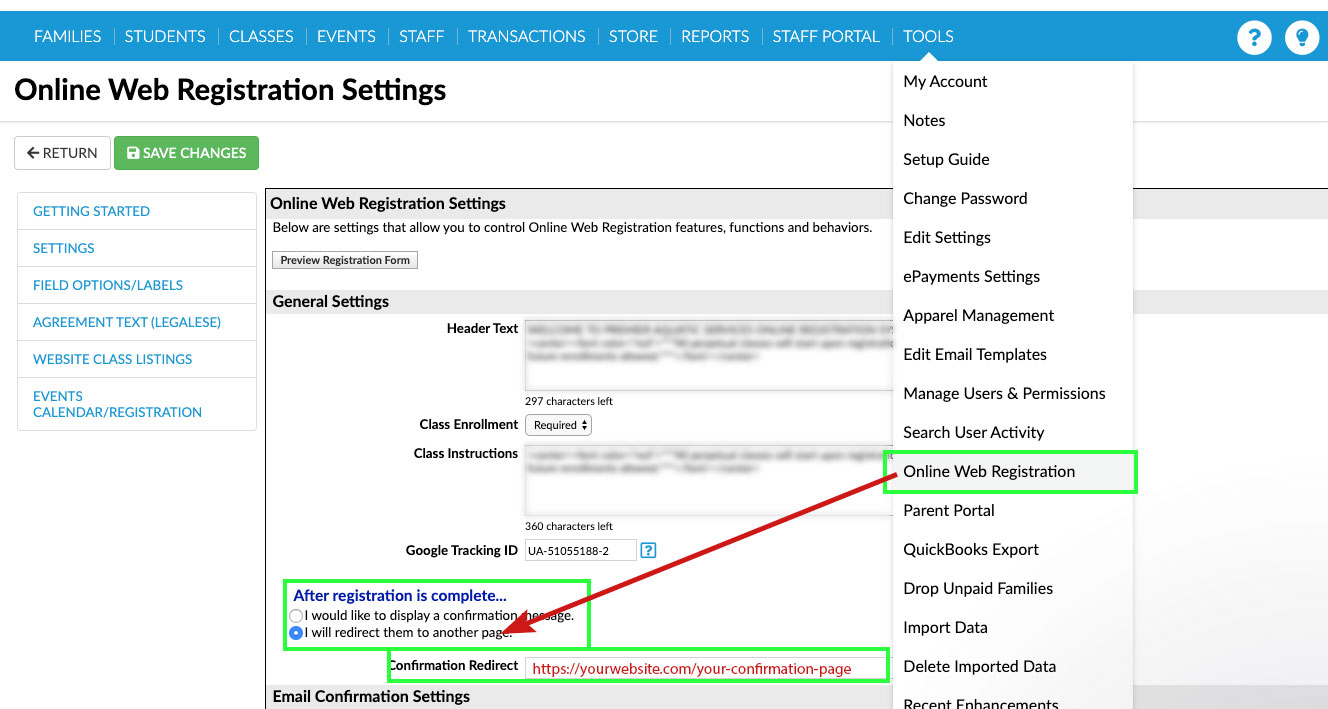The height and width of the screenshot is (709, 1328).
Task: Click the help question mark icon
Action: [1254, 38]
